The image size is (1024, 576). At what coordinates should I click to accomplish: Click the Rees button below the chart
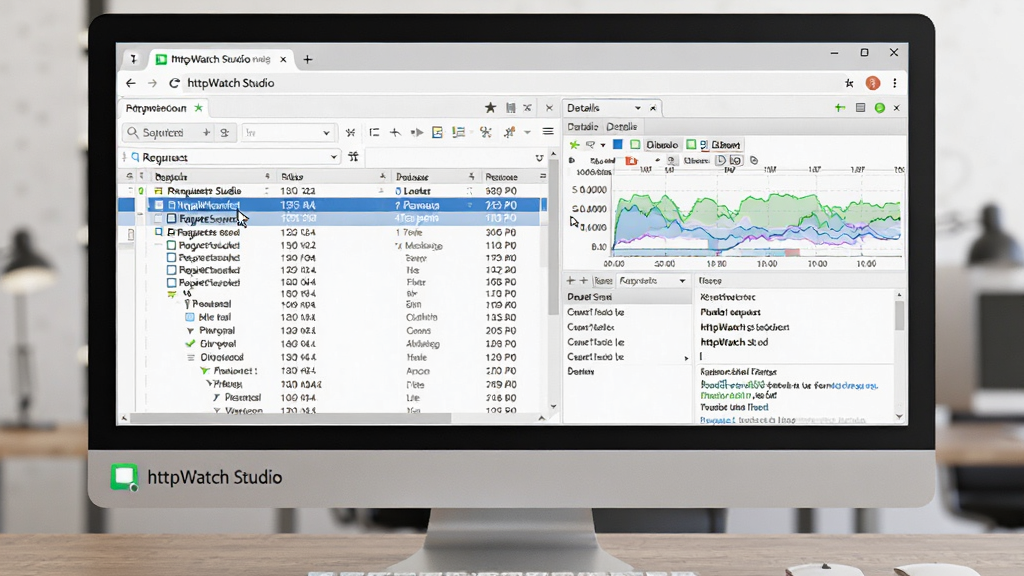tap(603, 281)
